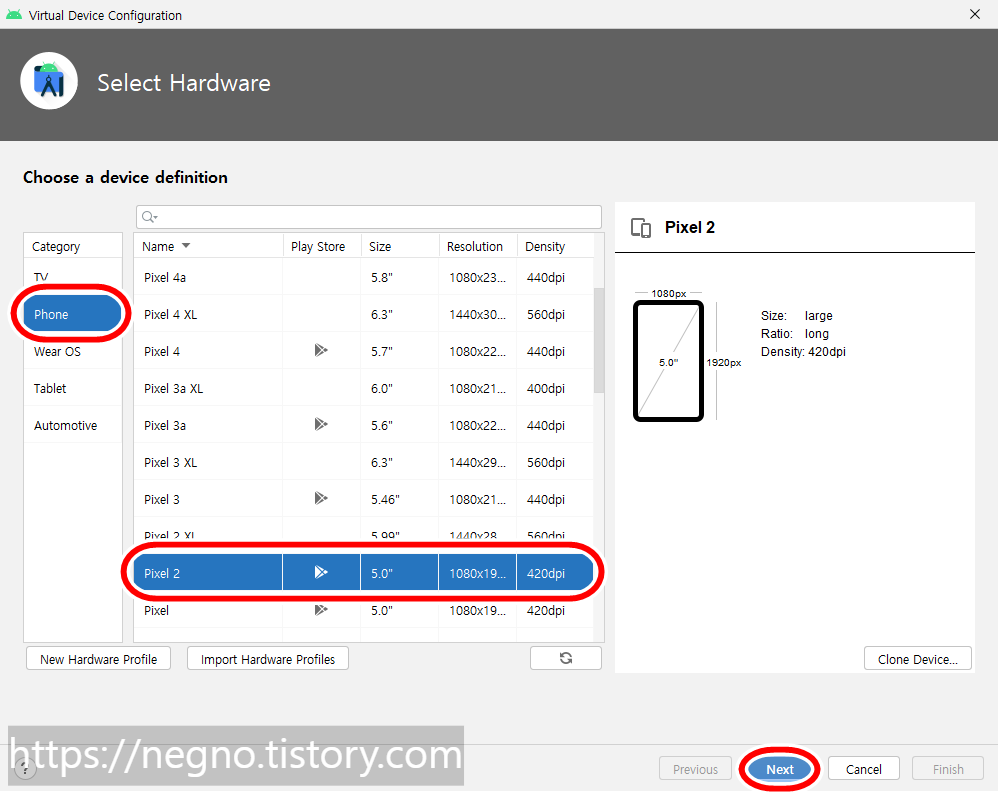Click the Play Store icon in the Pixel row below Pixel 2

tap(321, 610)
